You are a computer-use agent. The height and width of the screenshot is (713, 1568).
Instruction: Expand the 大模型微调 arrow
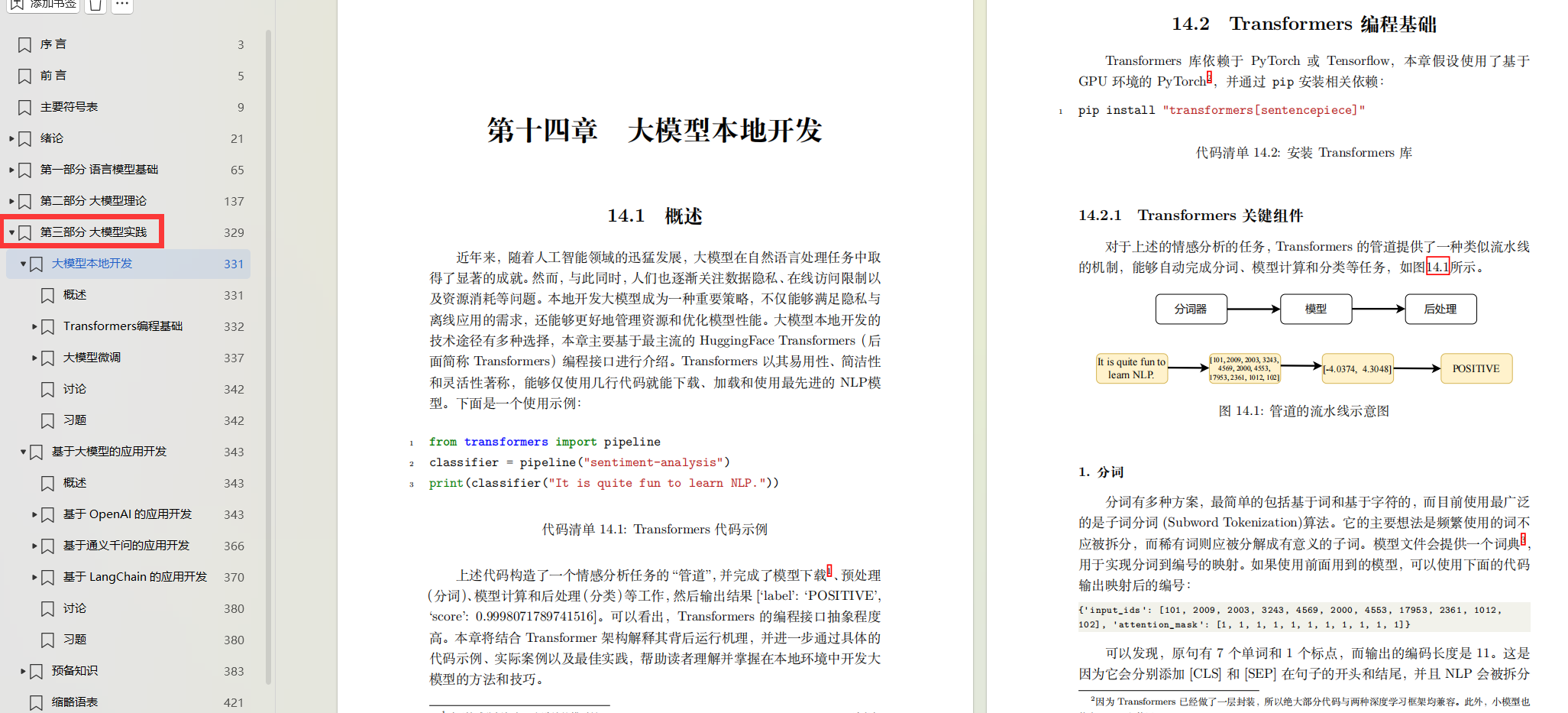[x=34, y=358]
